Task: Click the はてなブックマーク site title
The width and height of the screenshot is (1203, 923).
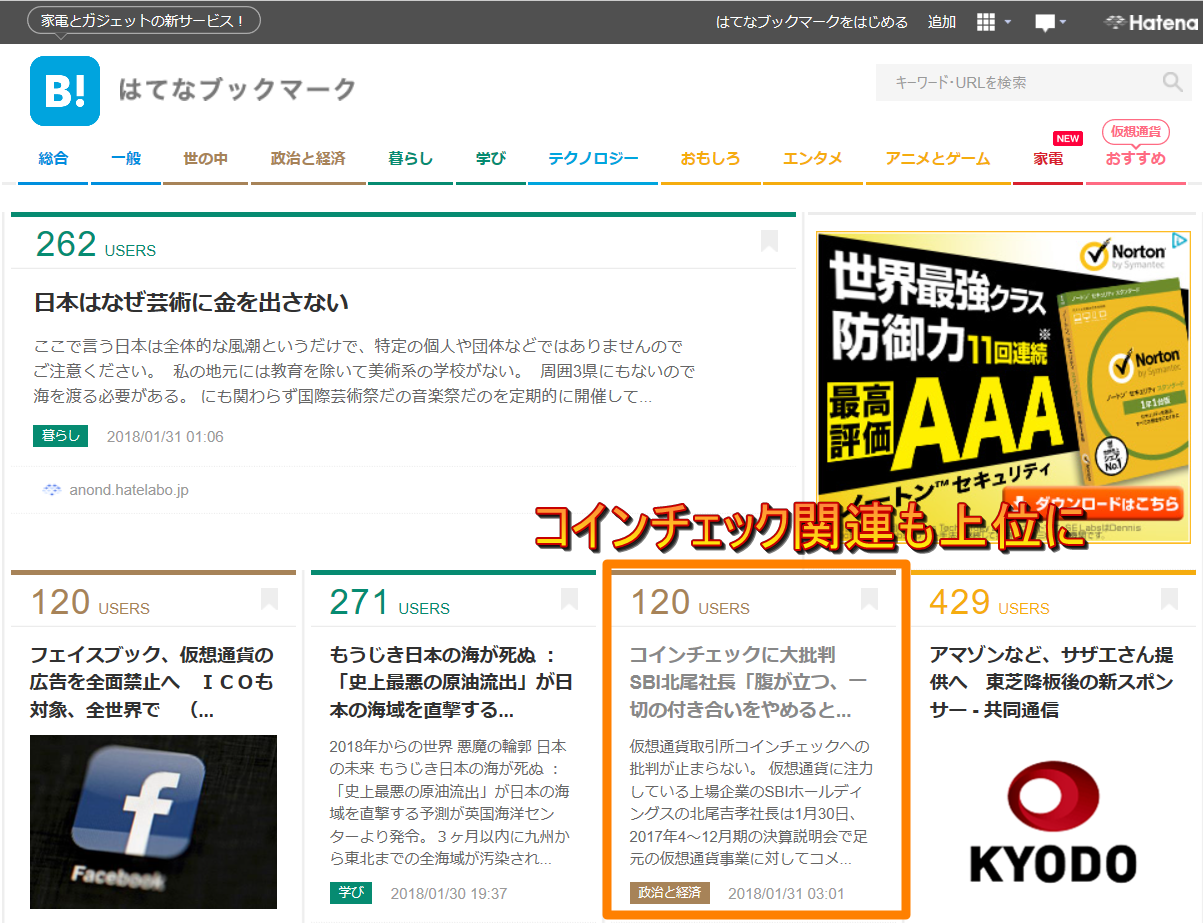Action: 237,90
